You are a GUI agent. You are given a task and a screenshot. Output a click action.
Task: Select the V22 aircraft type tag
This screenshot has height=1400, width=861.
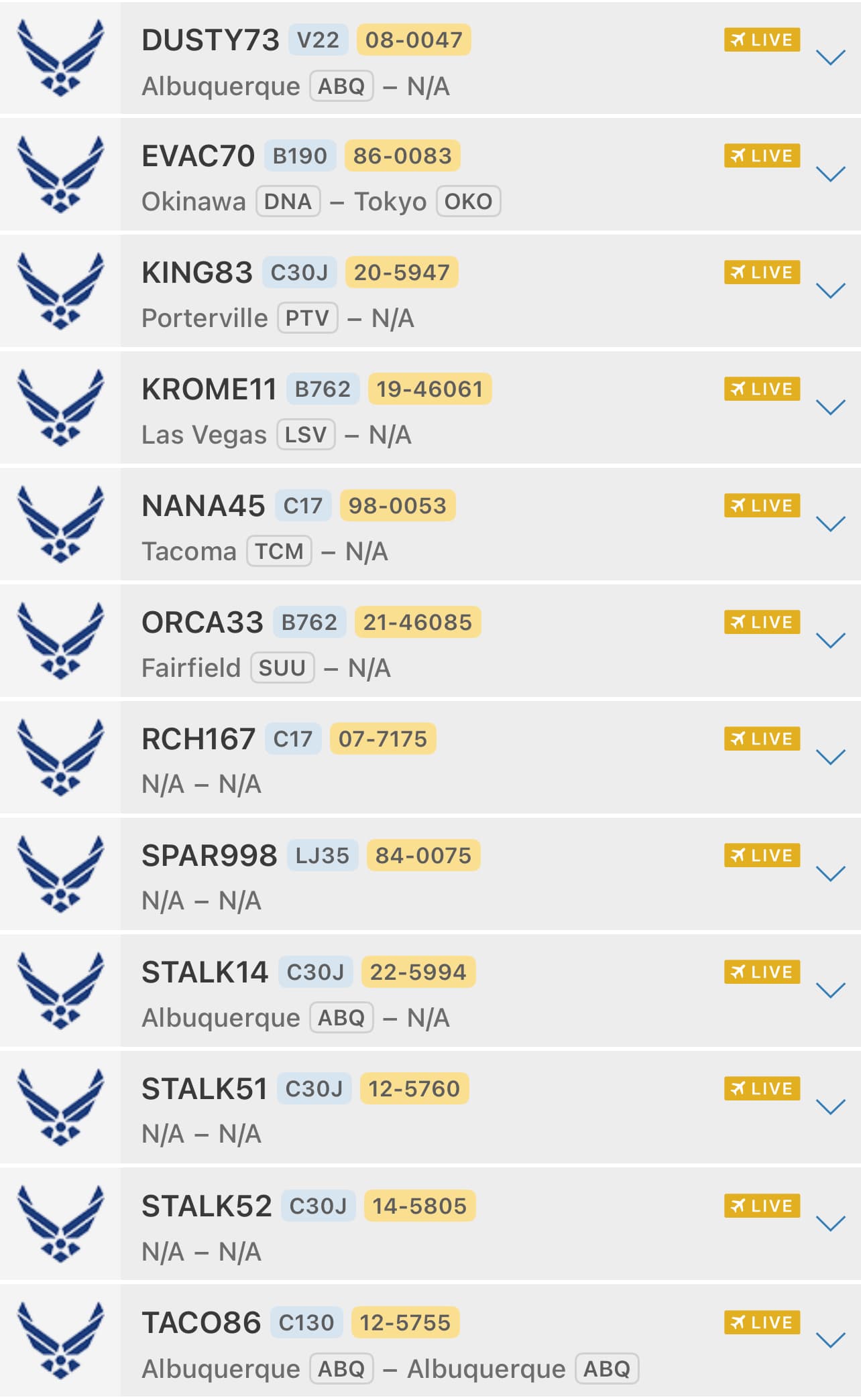(x=319, y=40)
